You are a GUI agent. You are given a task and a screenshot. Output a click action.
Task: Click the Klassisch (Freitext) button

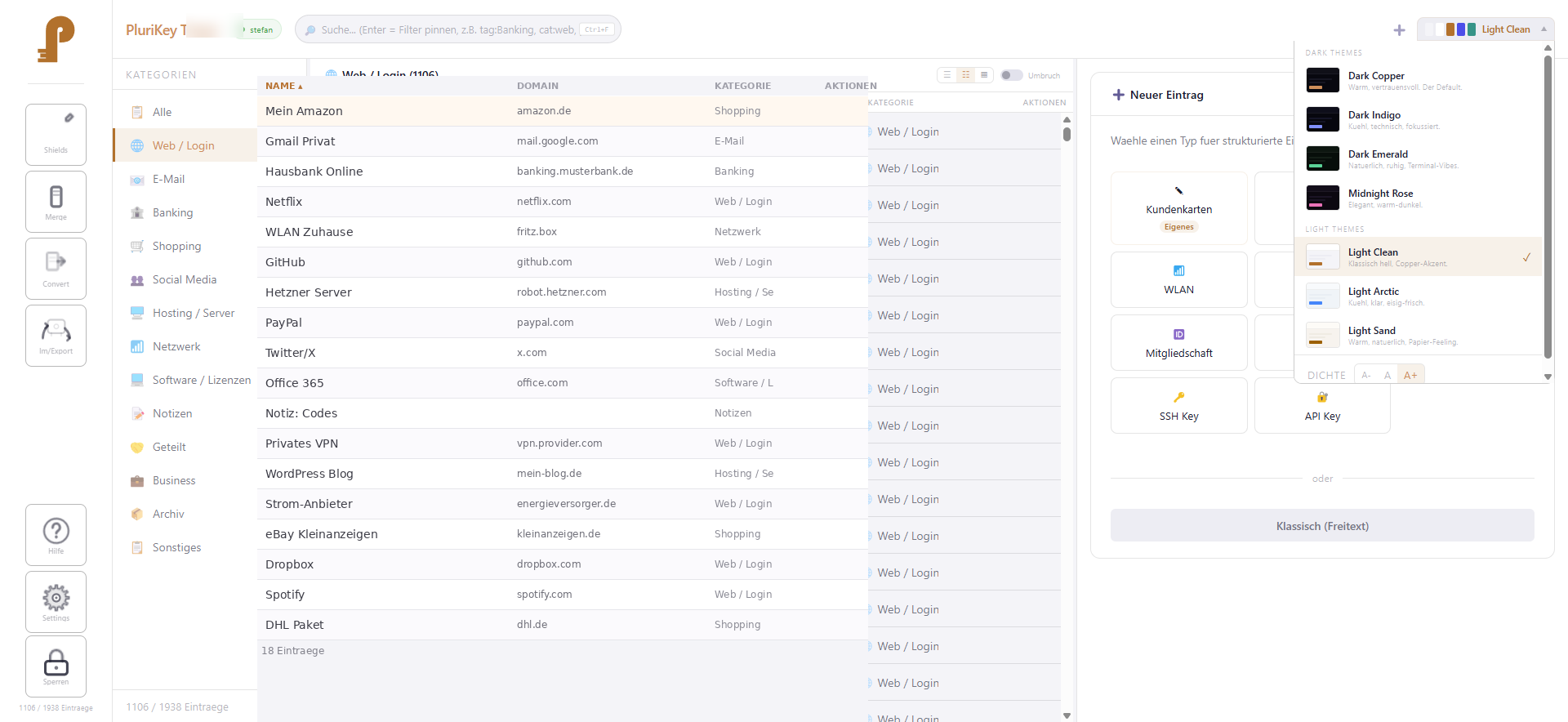(1322, 525)
